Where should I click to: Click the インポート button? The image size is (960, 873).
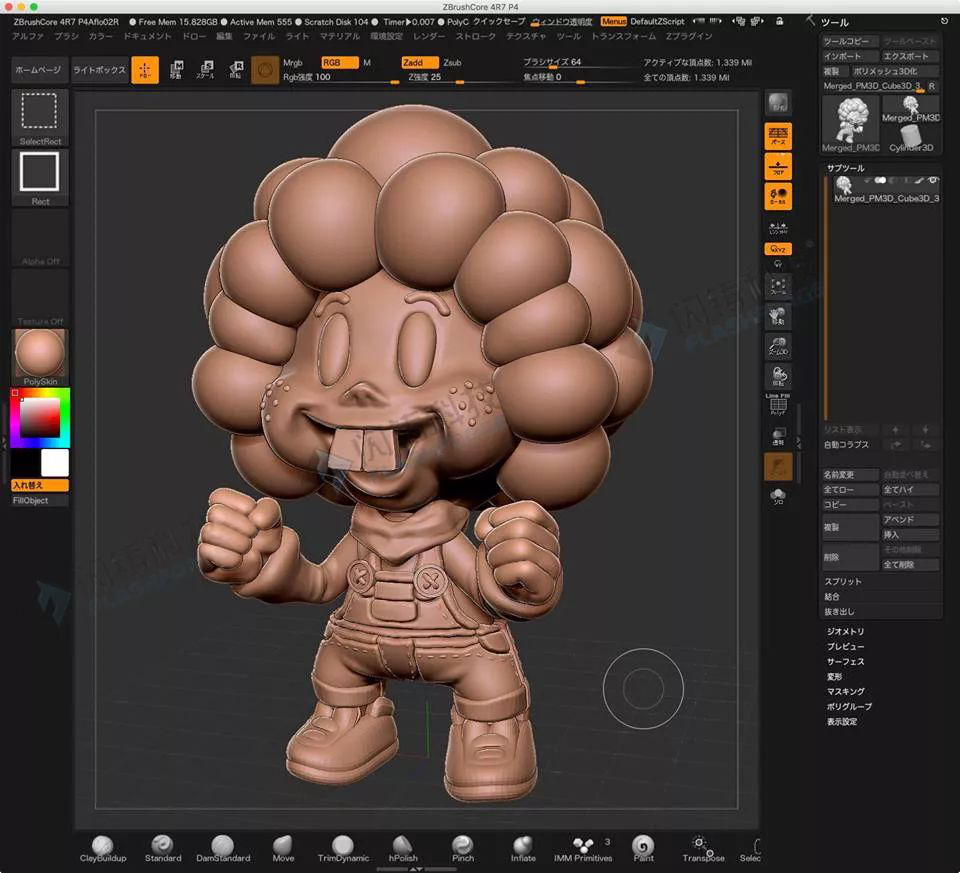click(850, 56)
